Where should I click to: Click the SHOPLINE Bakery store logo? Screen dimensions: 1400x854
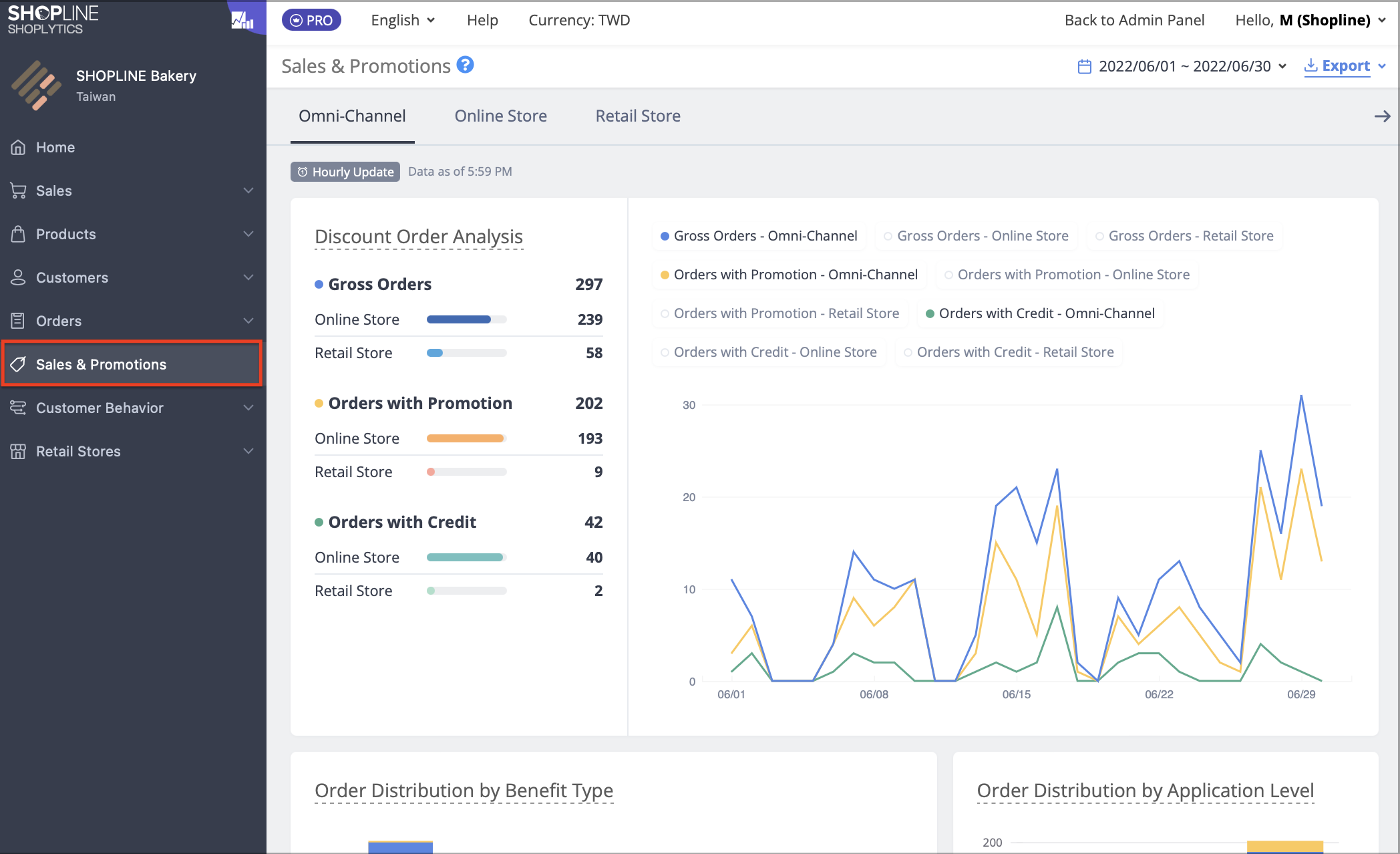[36, 85]
